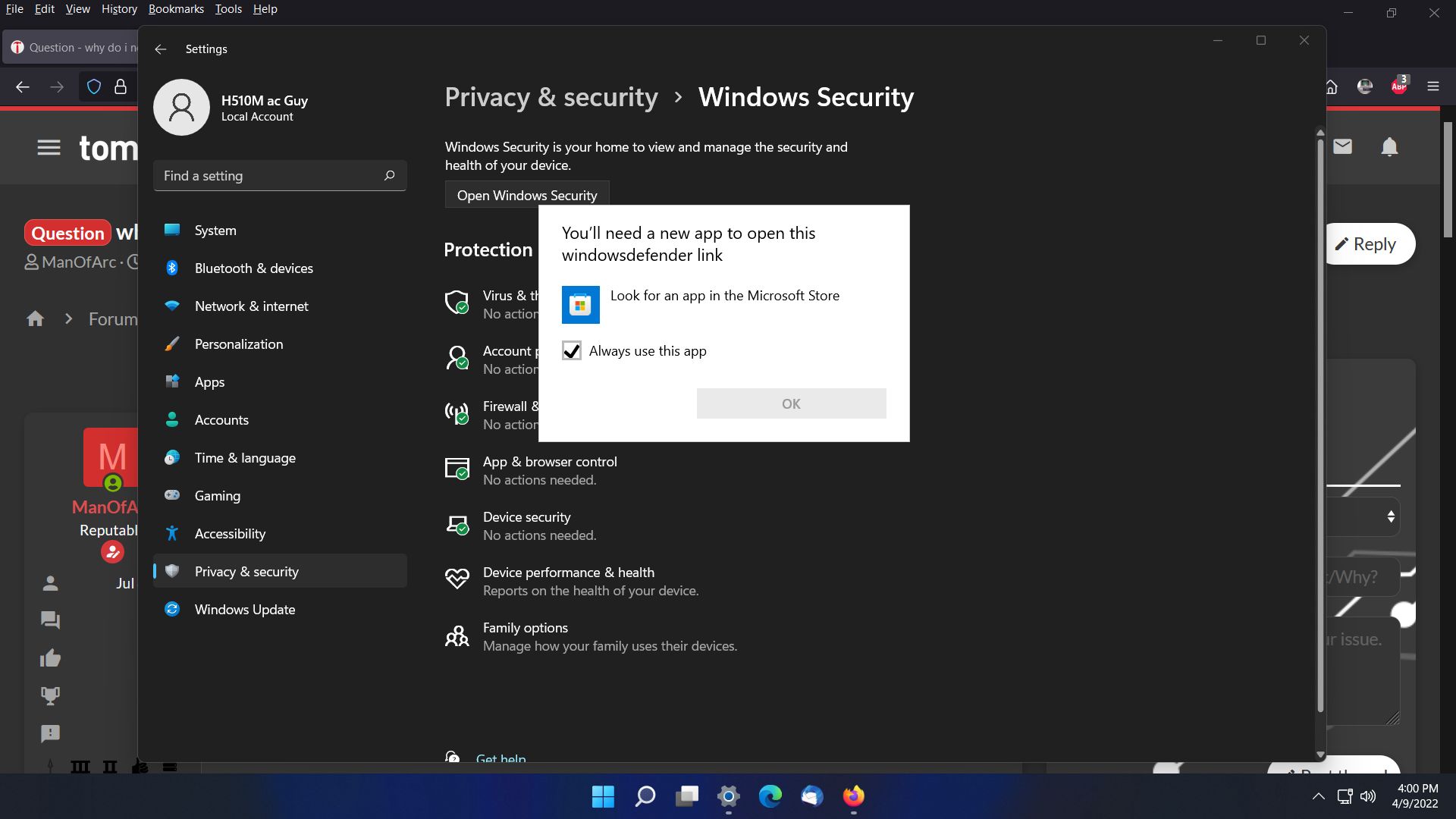1456x819 pixels.
Task: Click the H510M ac Guy profile avatar
Action: (181, 107)
